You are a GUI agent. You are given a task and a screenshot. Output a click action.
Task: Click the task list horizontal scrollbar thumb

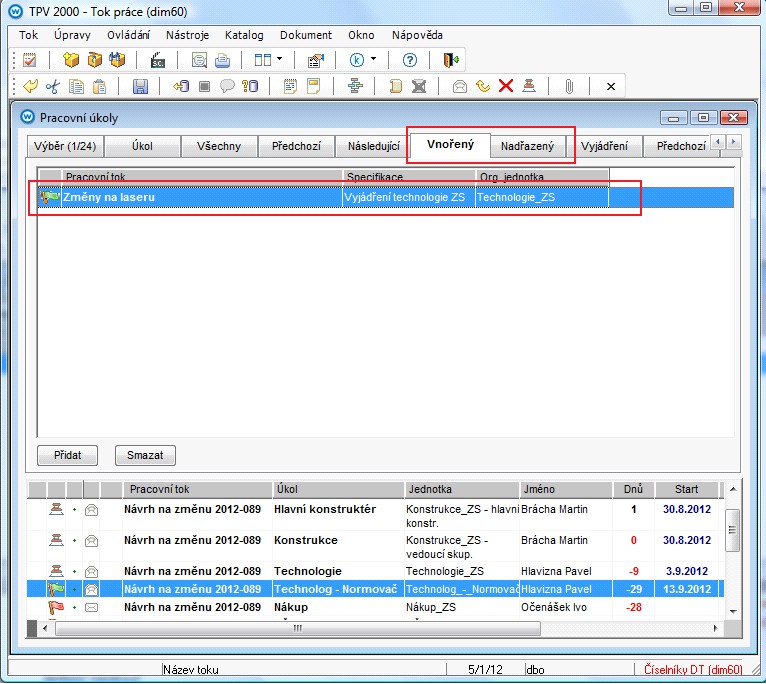click(298, 628)
